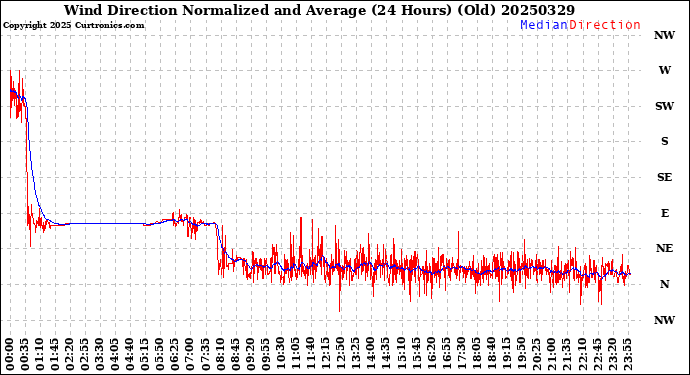Click the '17:30' time label
This screenshot has width=690, height=375.
[x=461, y=354]
